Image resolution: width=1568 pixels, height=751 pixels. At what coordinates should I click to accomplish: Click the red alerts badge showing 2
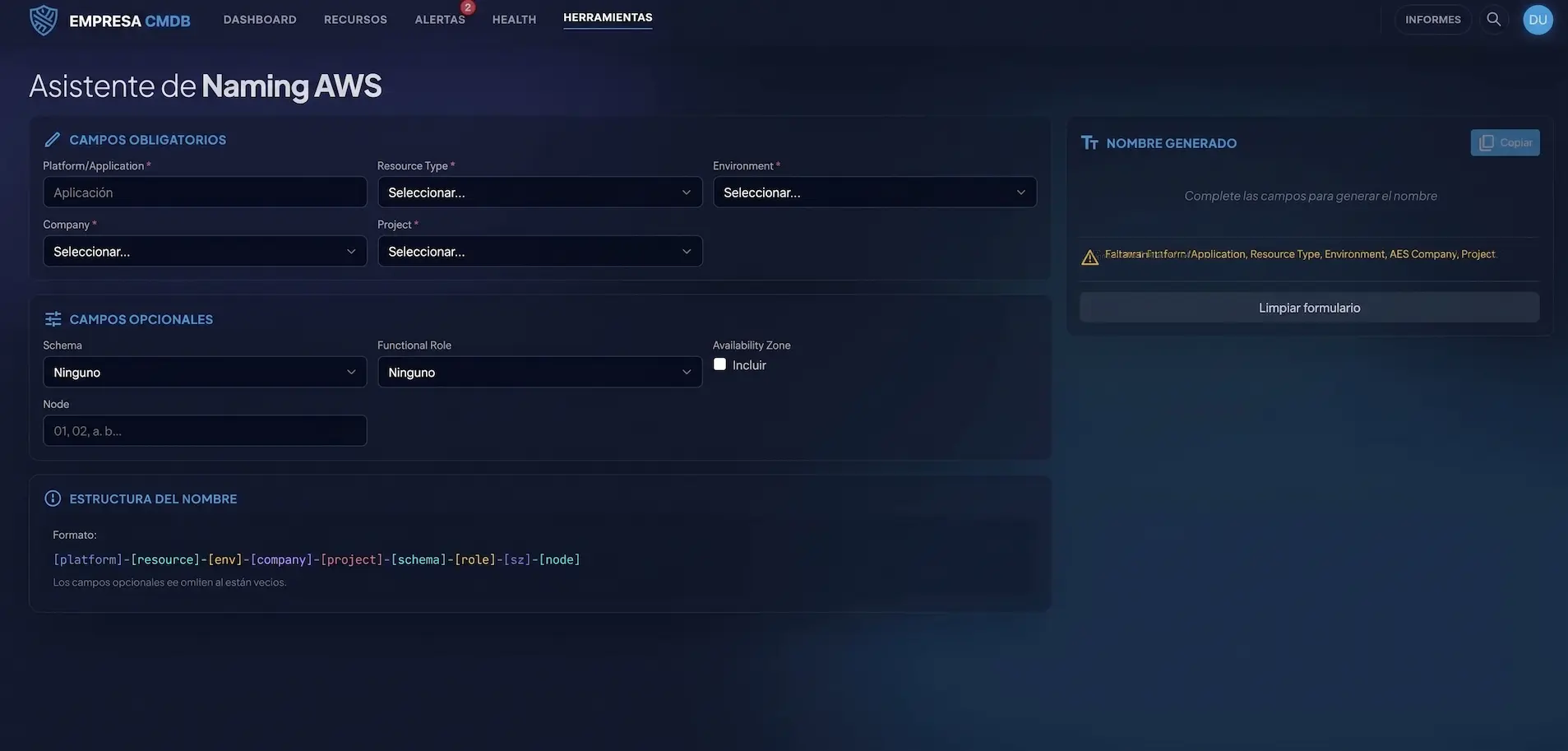468,7
